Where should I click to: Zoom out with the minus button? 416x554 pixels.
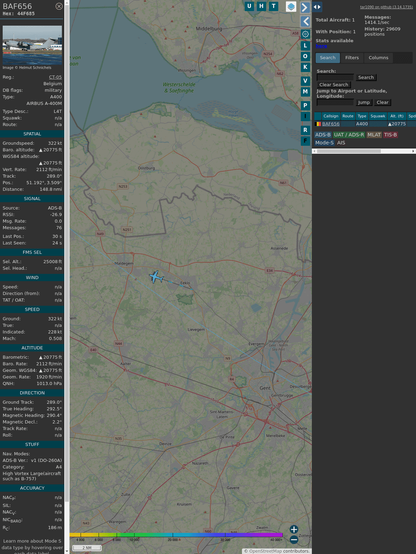coord(294,540)
